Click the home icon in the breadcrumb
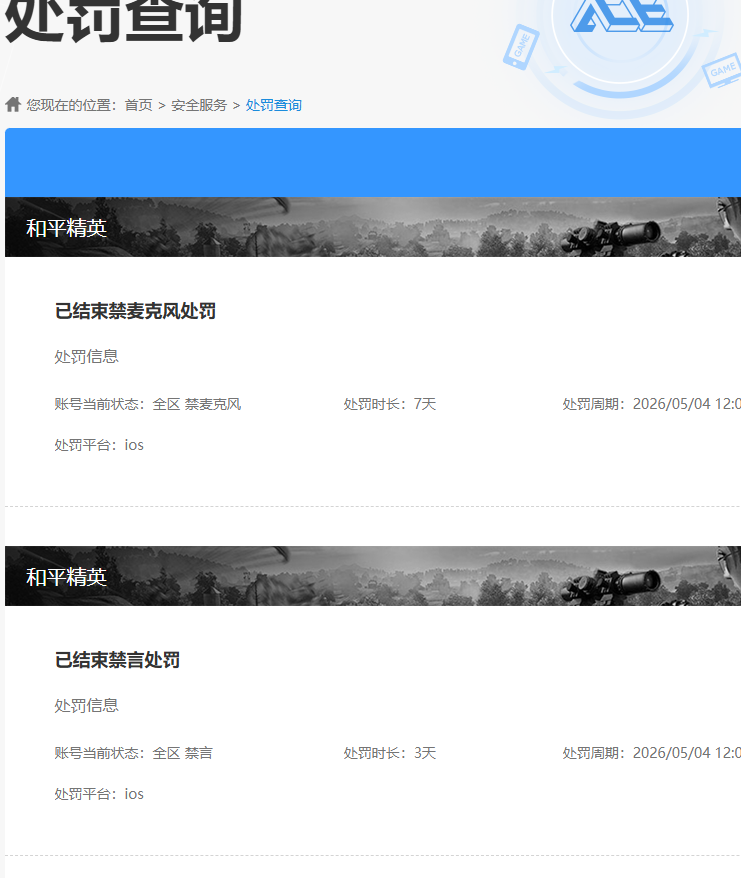This screenshot has width=741, height=878. [13, 105]
